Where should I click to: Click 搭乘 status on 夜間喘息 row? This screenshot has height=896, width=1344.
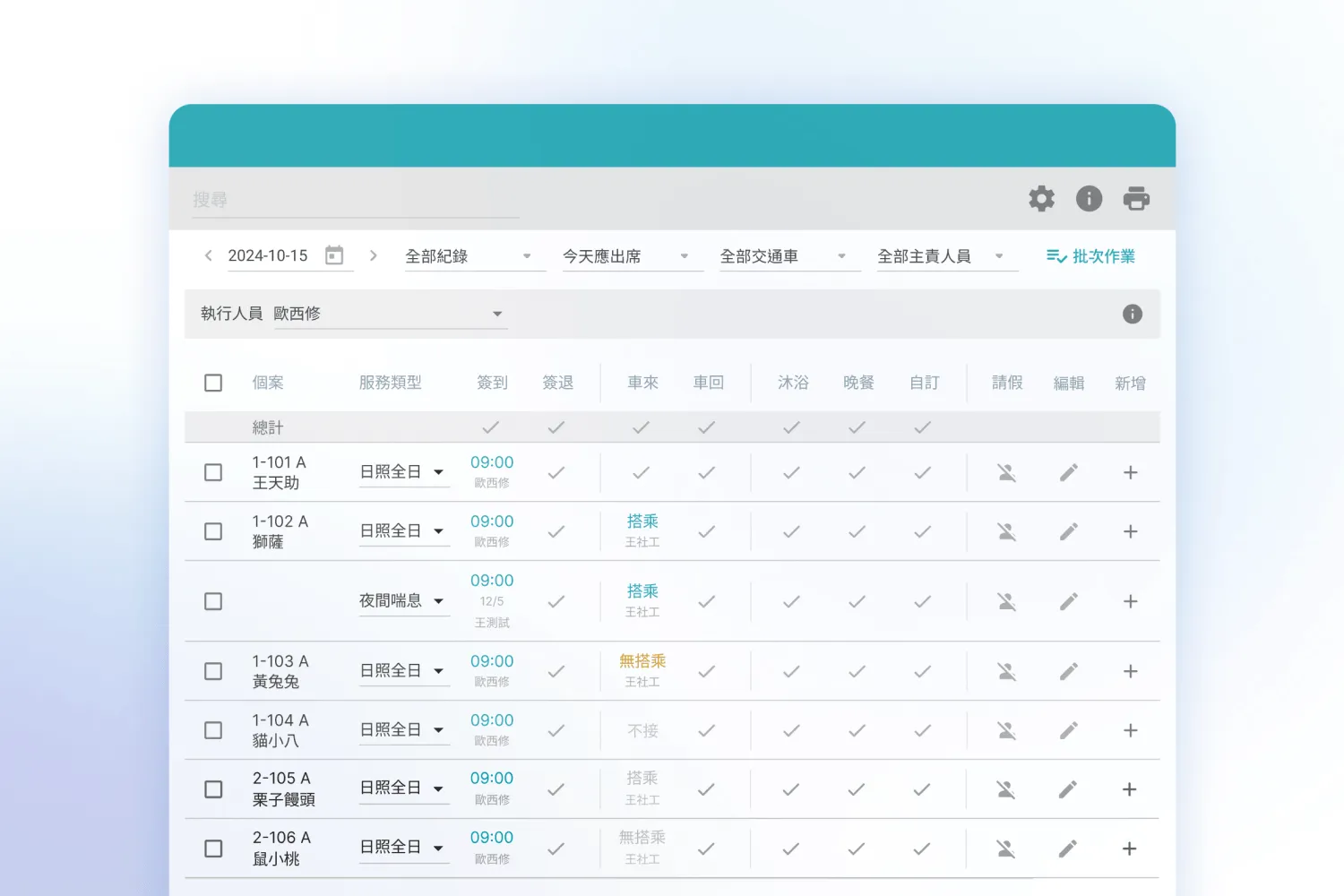coord(642,591)
